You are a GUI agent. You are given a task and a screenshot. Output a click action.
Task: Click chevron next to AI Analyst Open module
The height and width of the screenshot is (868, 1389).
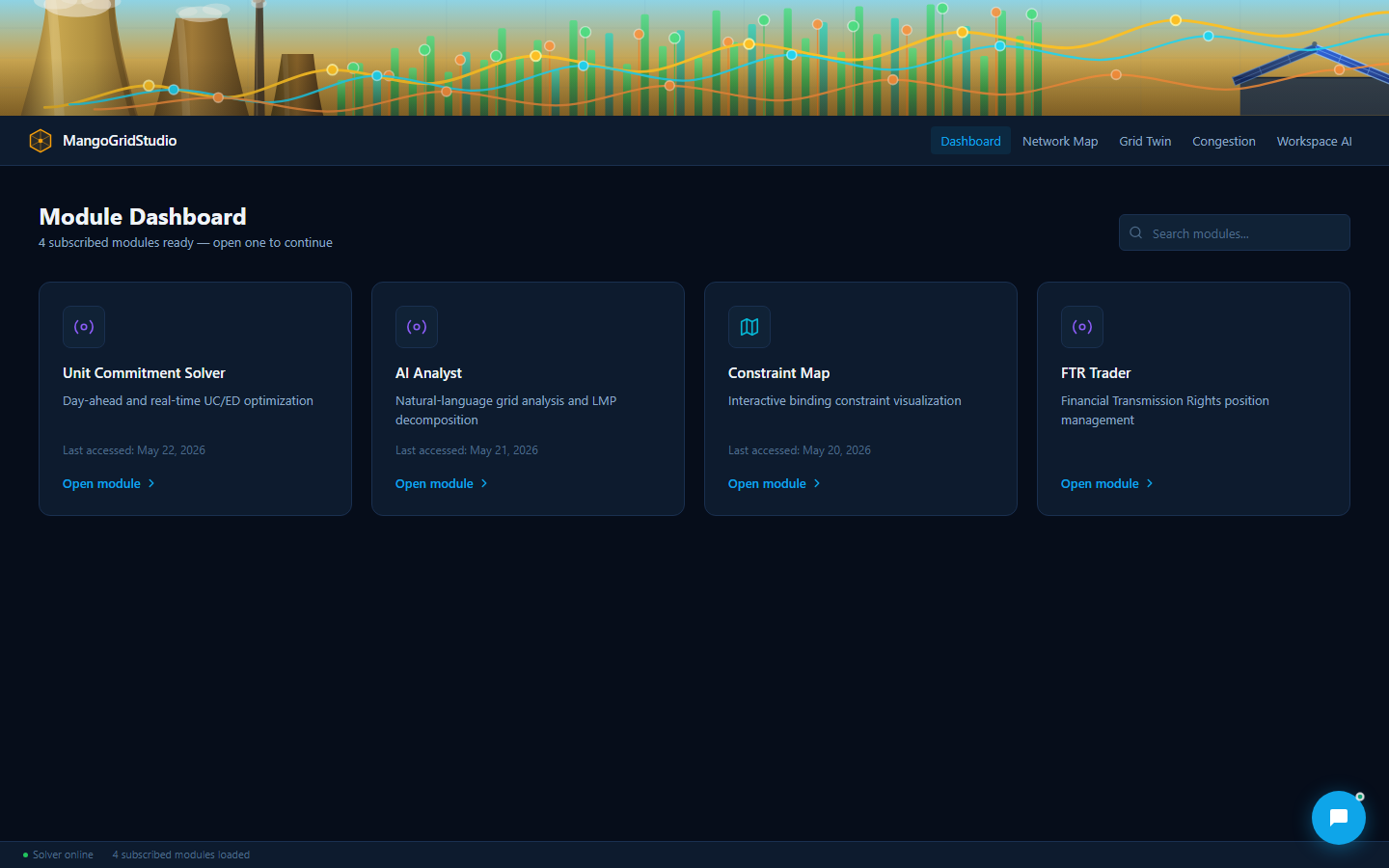[484, 483]
